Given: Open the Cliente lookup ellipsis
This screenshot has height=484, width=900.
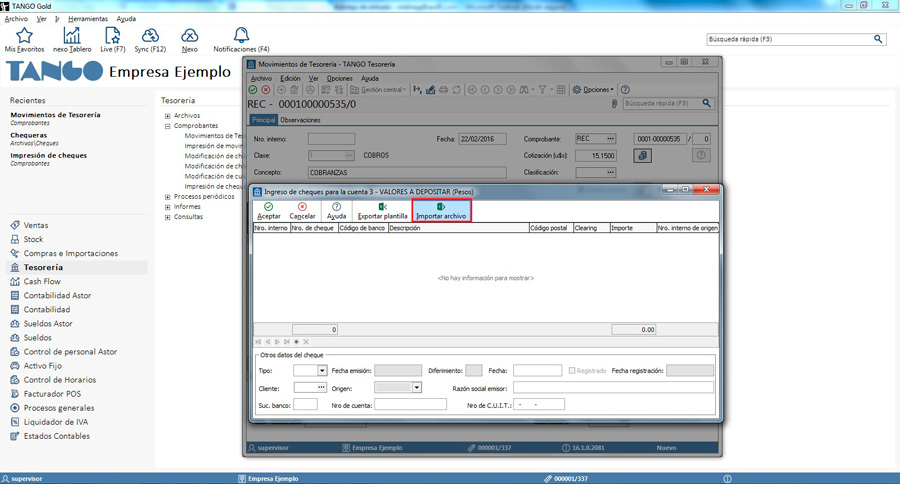Looking at the screenshot, I should pos(321,388).
